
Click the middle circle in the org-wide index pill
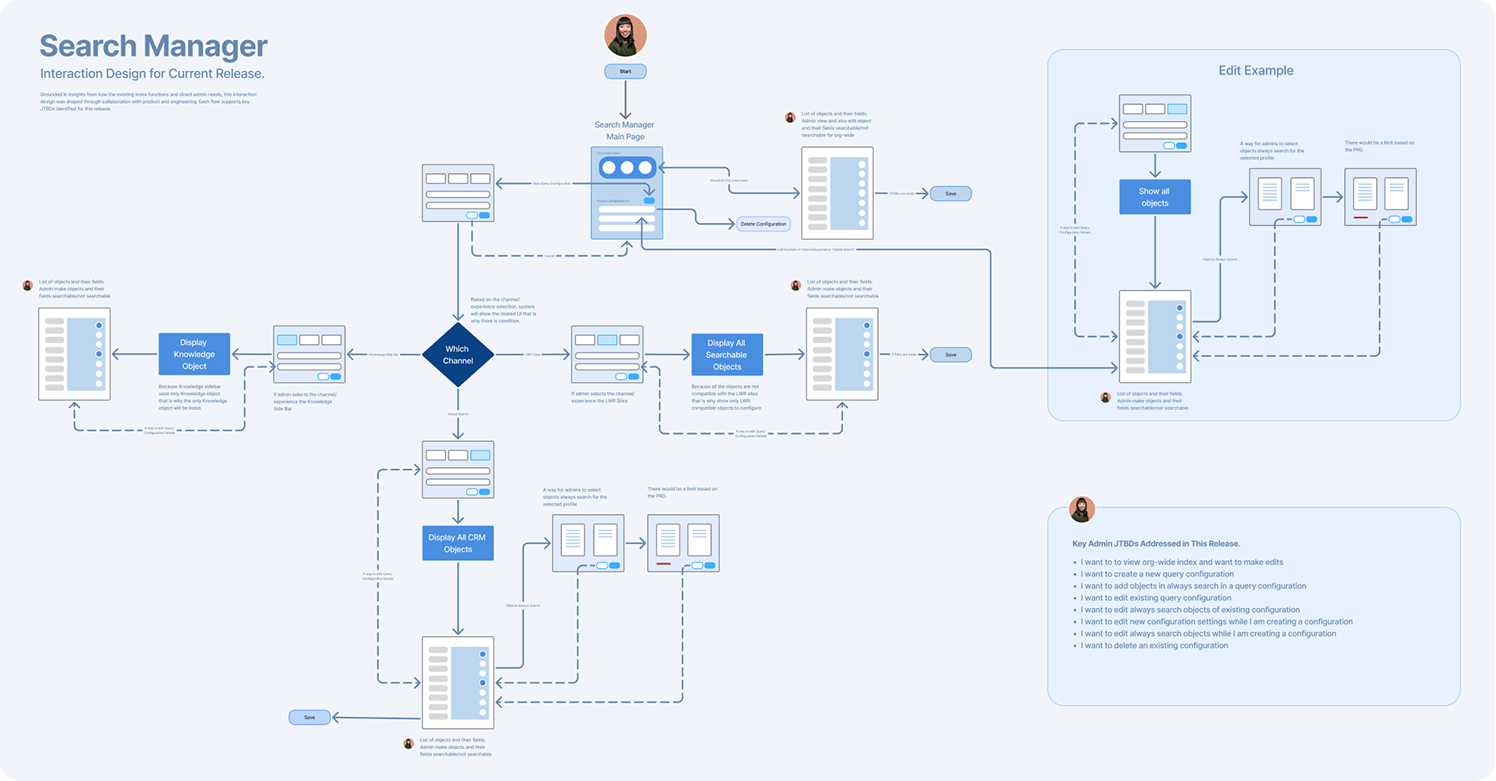628,168
